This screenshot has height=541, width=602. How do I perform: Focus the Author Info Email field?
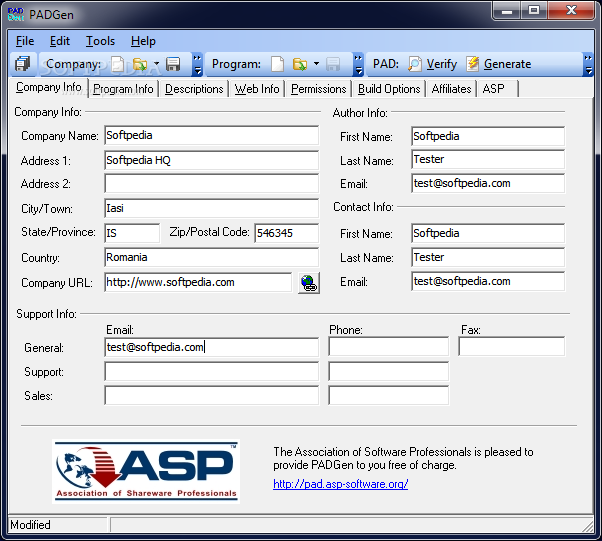click(488, 183)
